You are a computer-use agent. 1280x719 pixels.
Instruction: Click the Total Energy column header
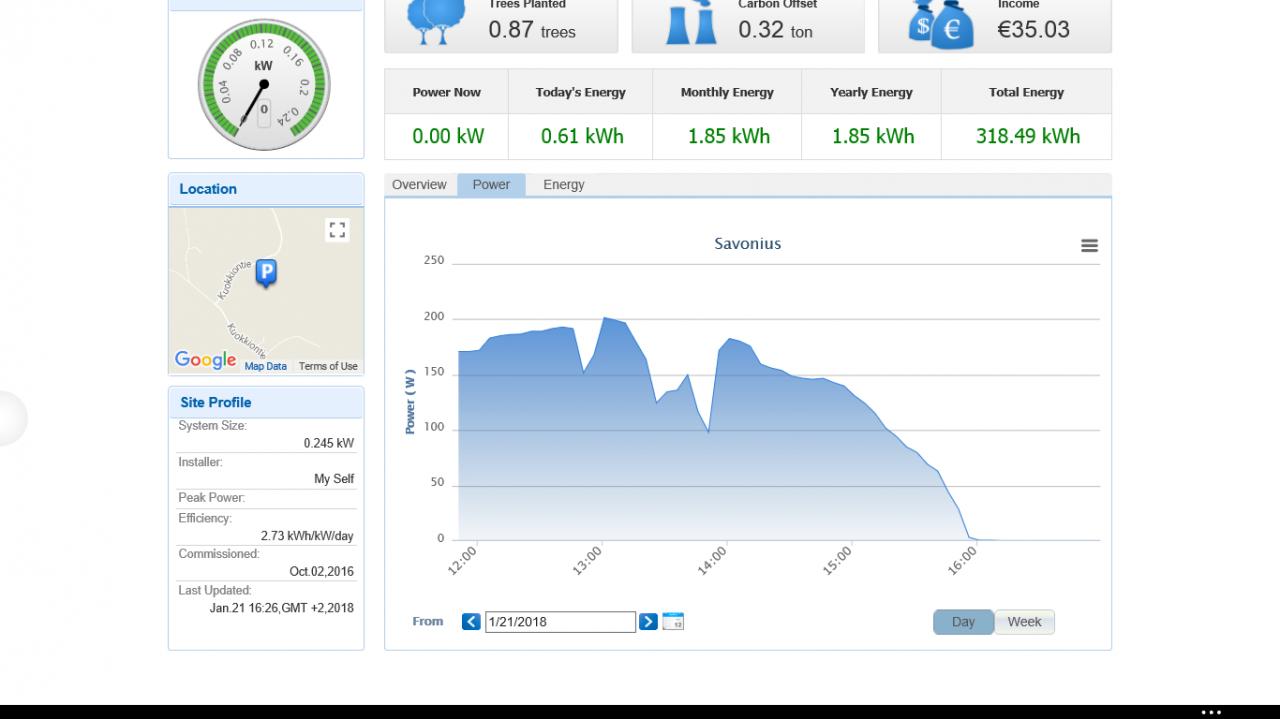pos(1026,92)
